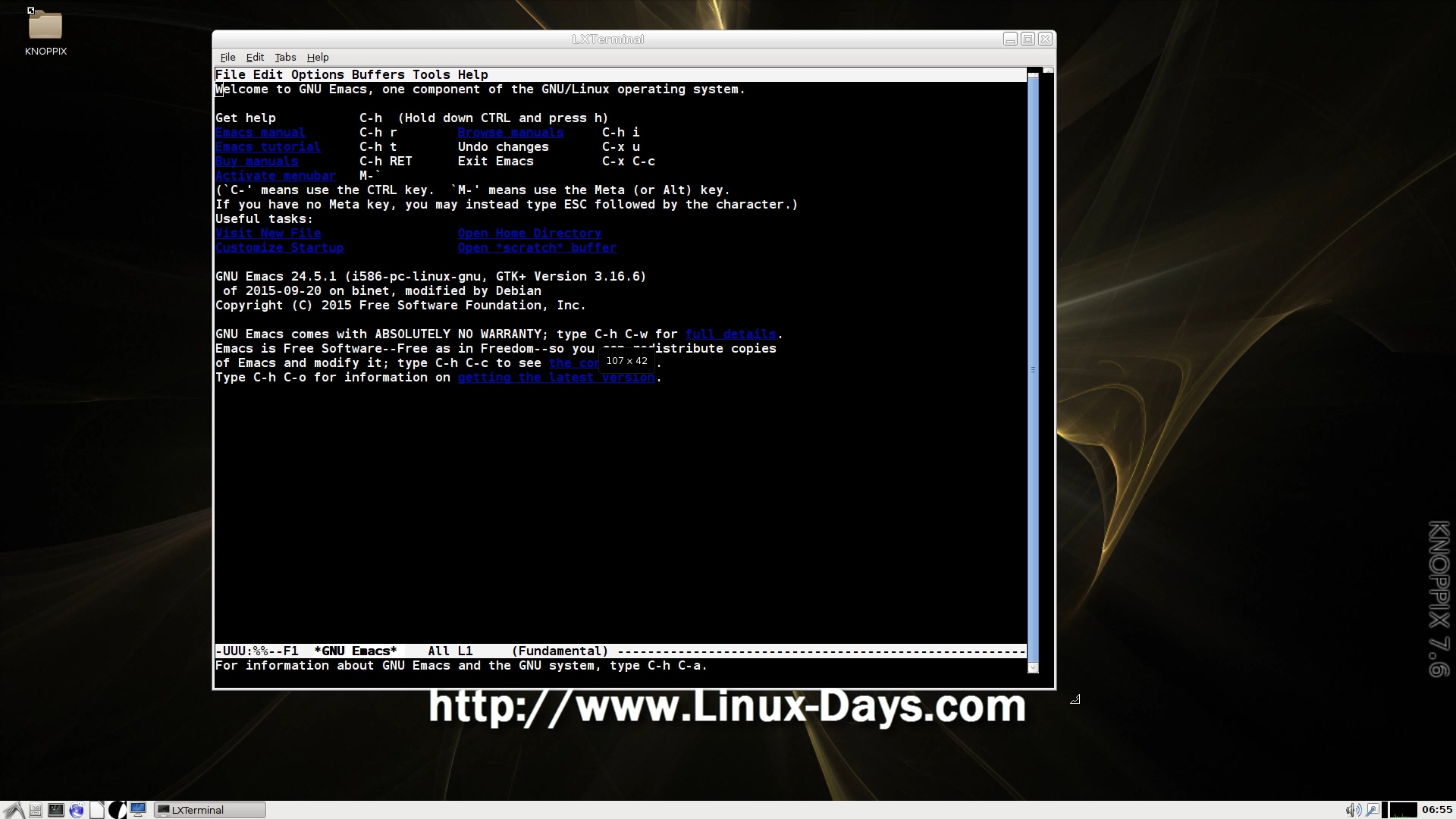Click *GNU Emacs* buffer name in modeline
This screenshot has width=1456, height=819.
(x=355, y=651)
